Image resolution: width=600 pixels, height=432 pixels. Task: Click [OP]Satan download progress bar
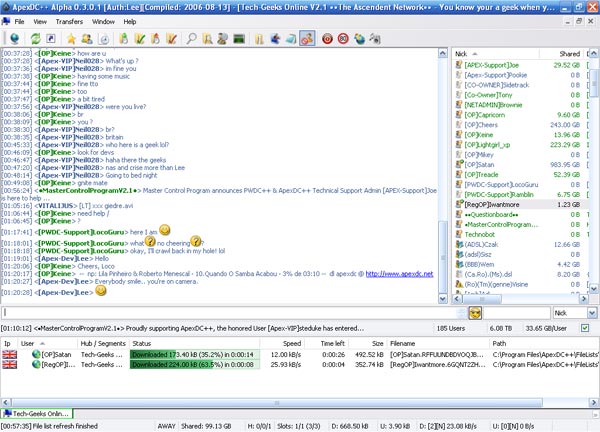point(194,355)
